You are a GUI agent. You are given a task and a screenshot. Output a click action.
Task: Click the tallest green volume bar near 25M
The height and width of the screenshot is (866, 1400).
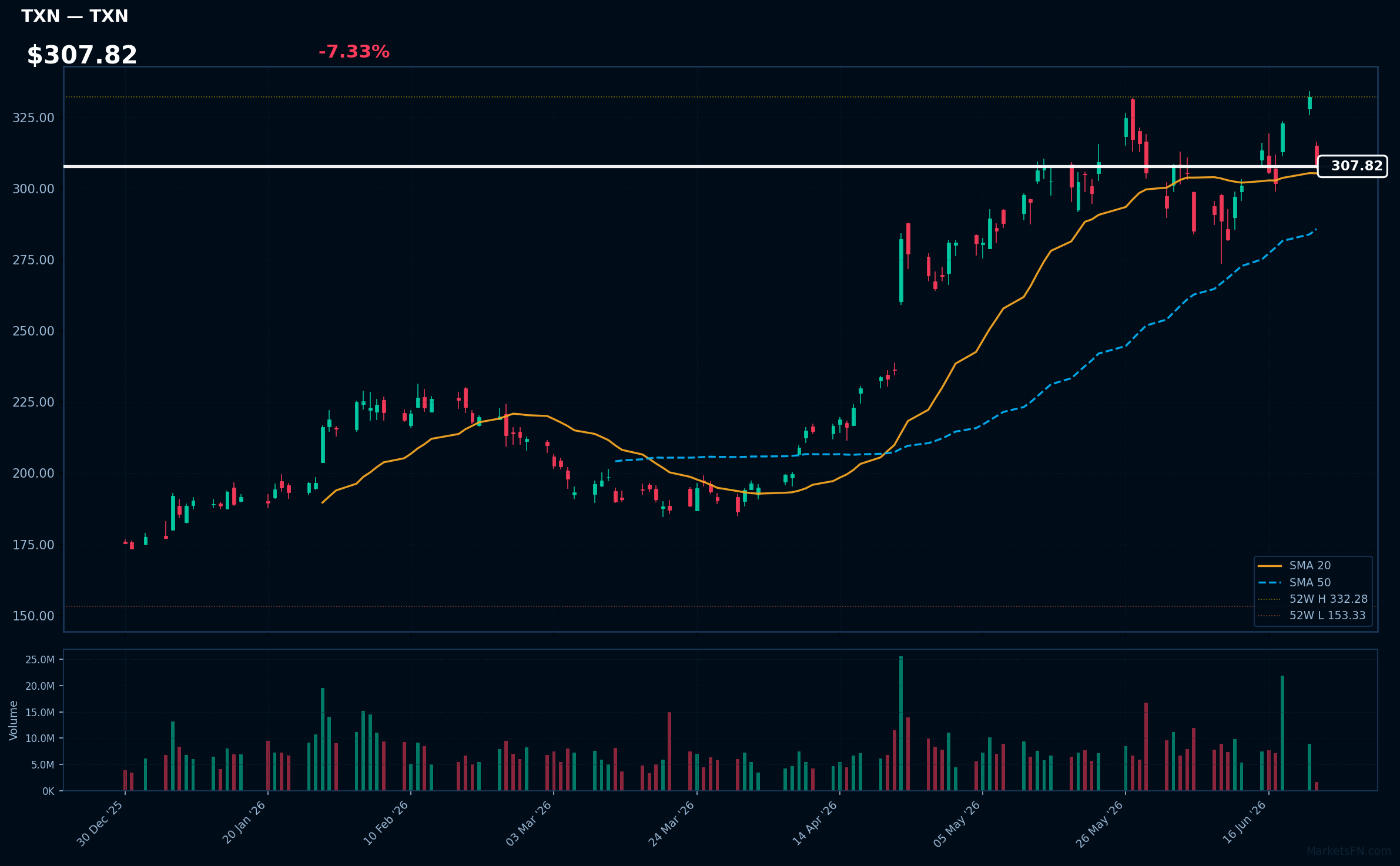pyautogui.click(x=901, y=723)
